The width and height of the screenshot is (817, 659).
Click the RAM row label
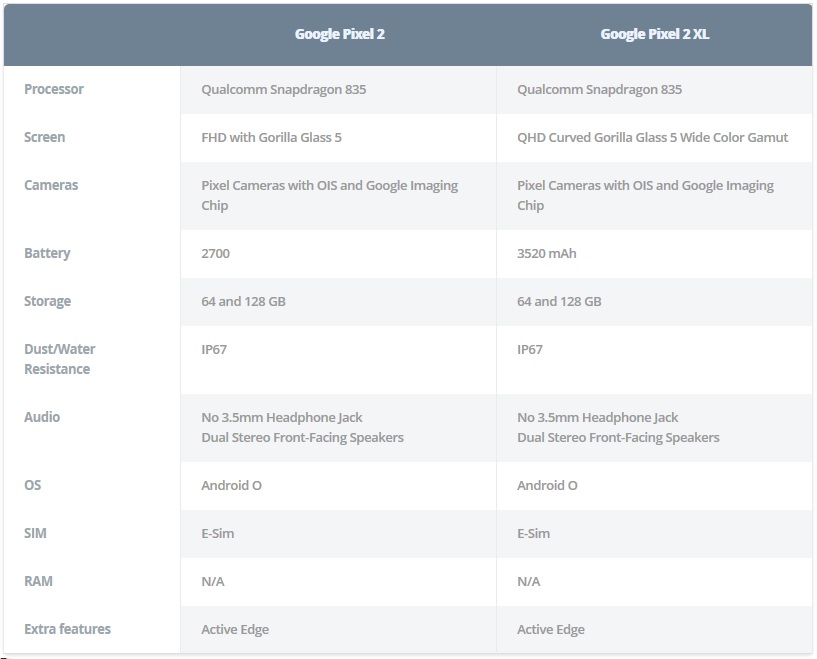tap(38, 581)
